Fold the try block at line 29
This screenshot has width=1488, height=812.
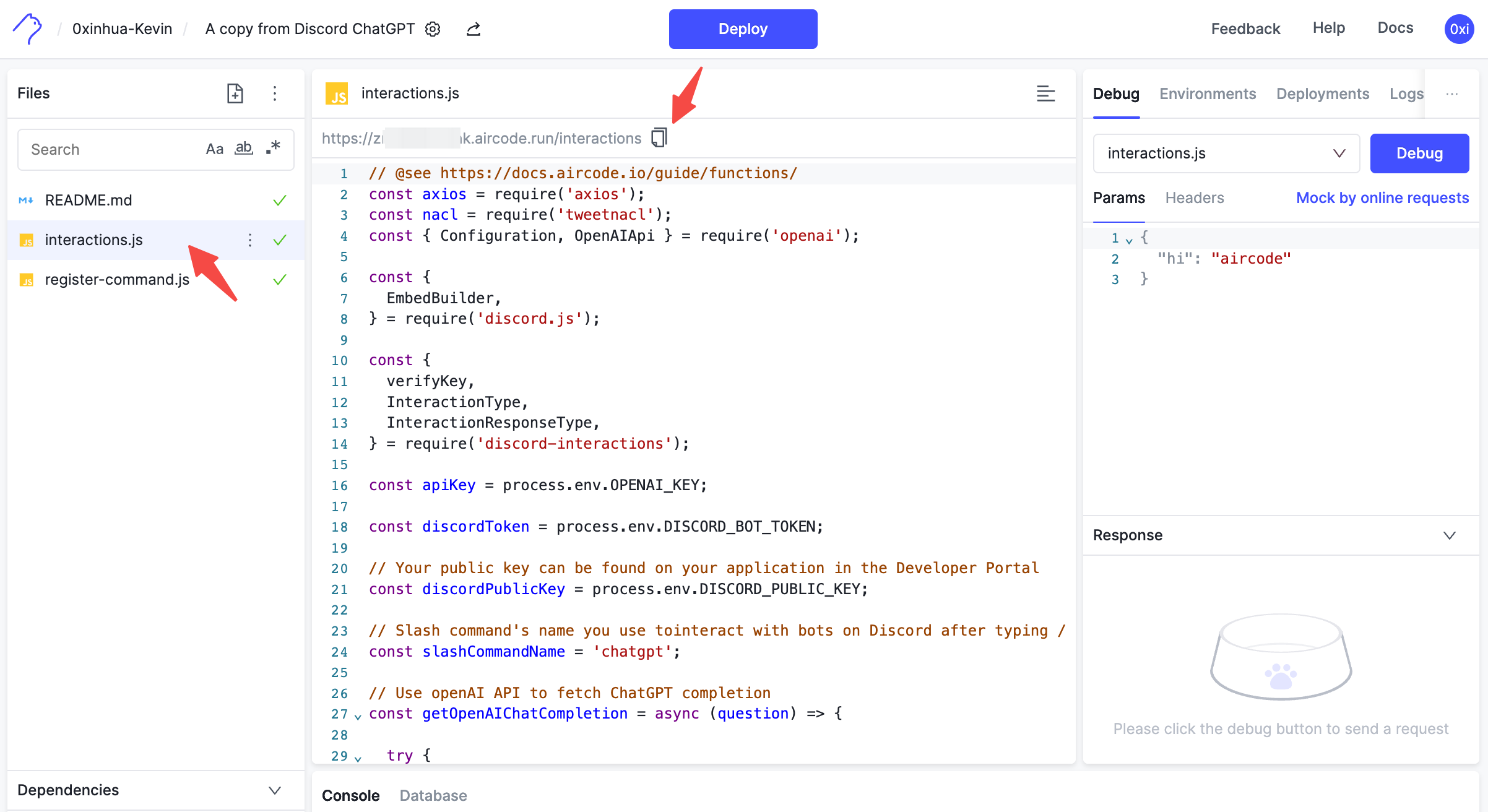coord(358,758)
